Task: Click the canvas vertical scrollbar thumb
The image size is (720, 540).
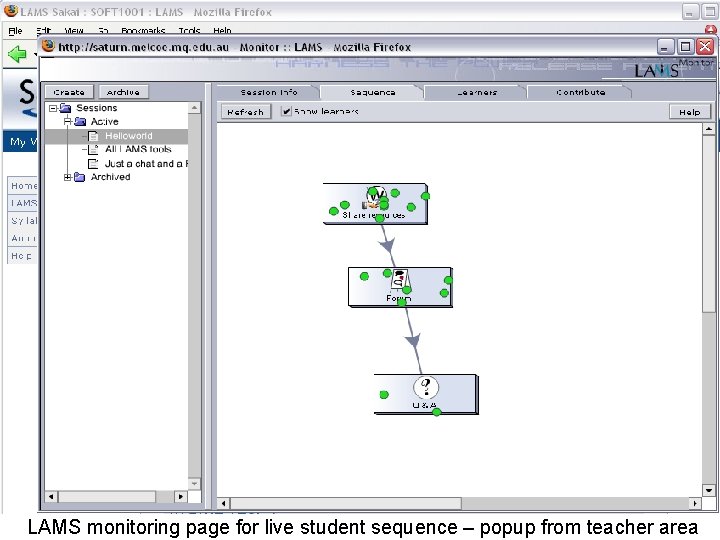Action: coord(709,224)
